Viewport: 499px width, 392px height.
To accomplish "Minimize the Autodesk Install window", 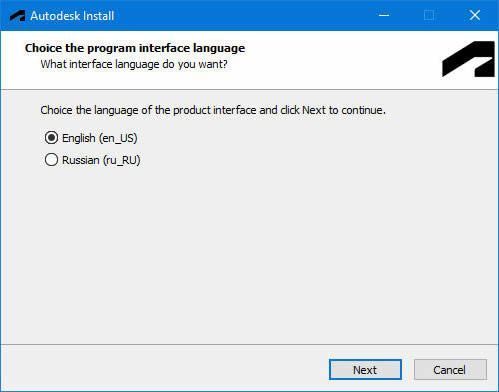I will tap(384, 15).
